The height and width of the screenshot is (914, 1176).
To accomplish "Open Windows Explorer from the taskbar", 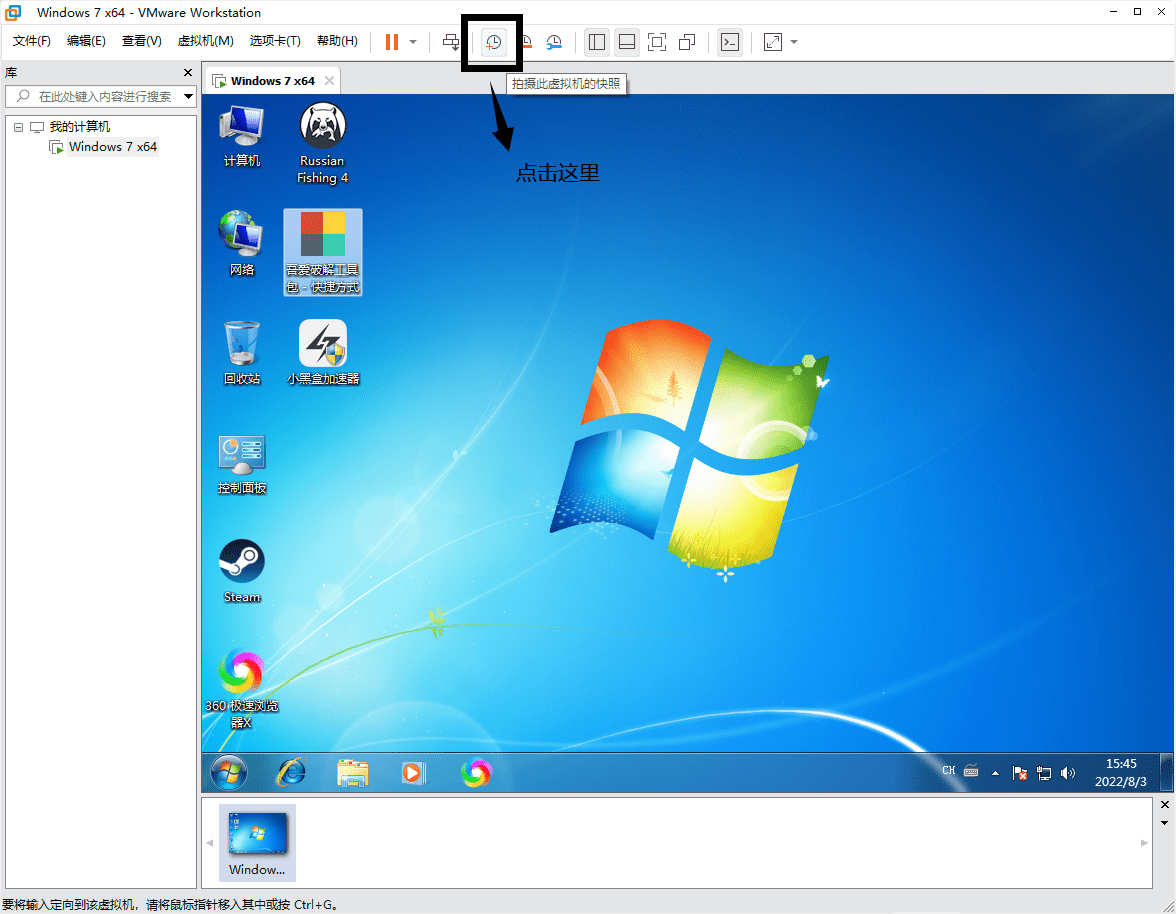I will pos(352,773).
